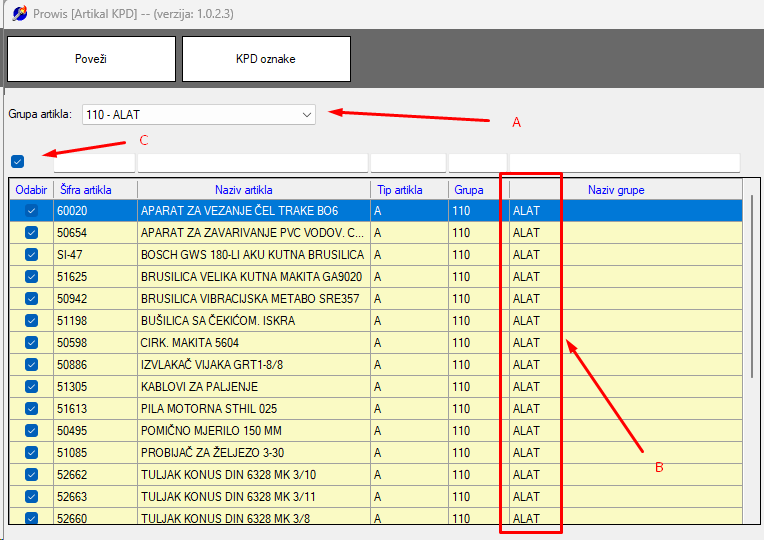Click the Naziv grupe column header
Viewport: 764px width, 540px height.
pyautogui.click(x=616, y=190)
